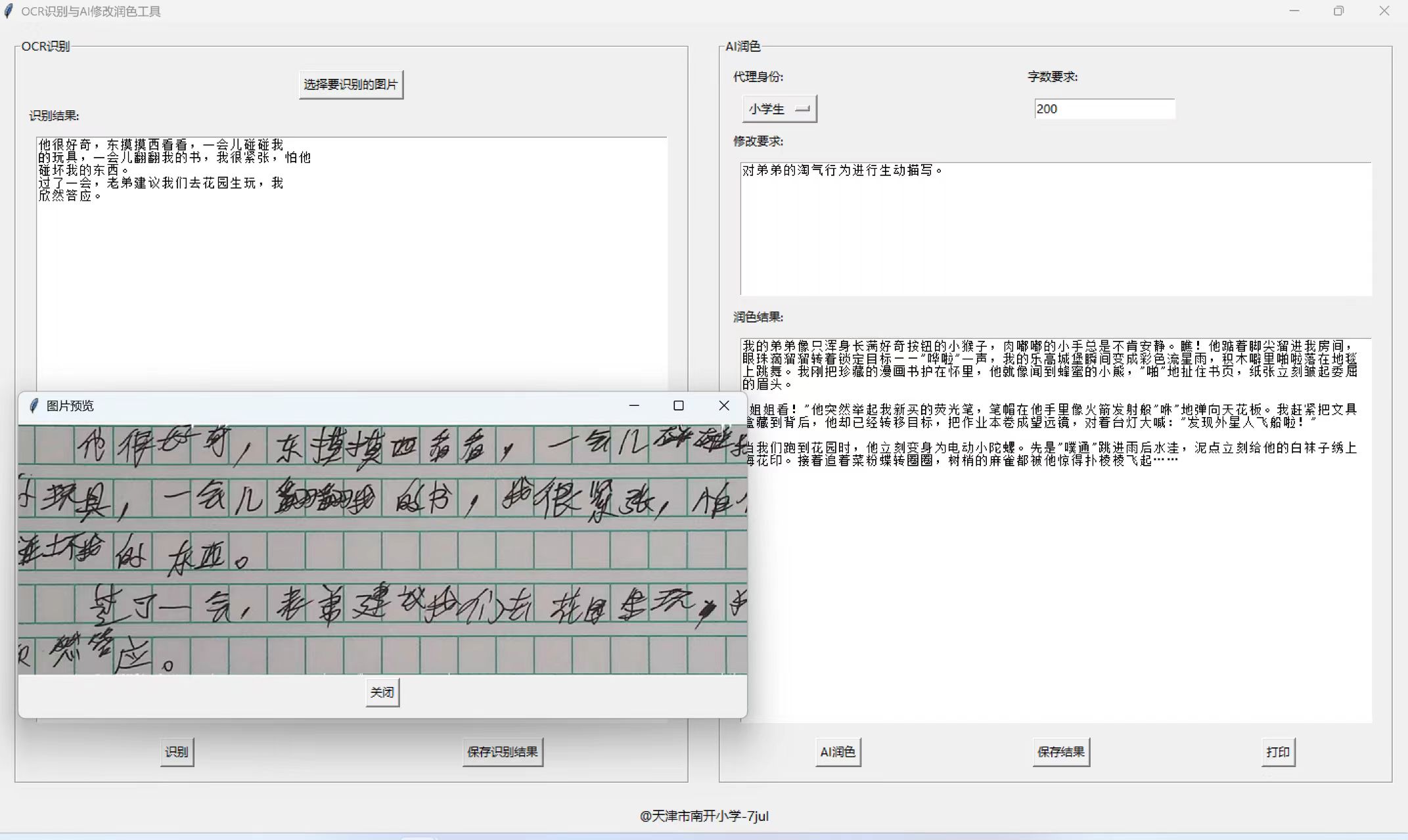Start polishing with AI润色 button

838,752
